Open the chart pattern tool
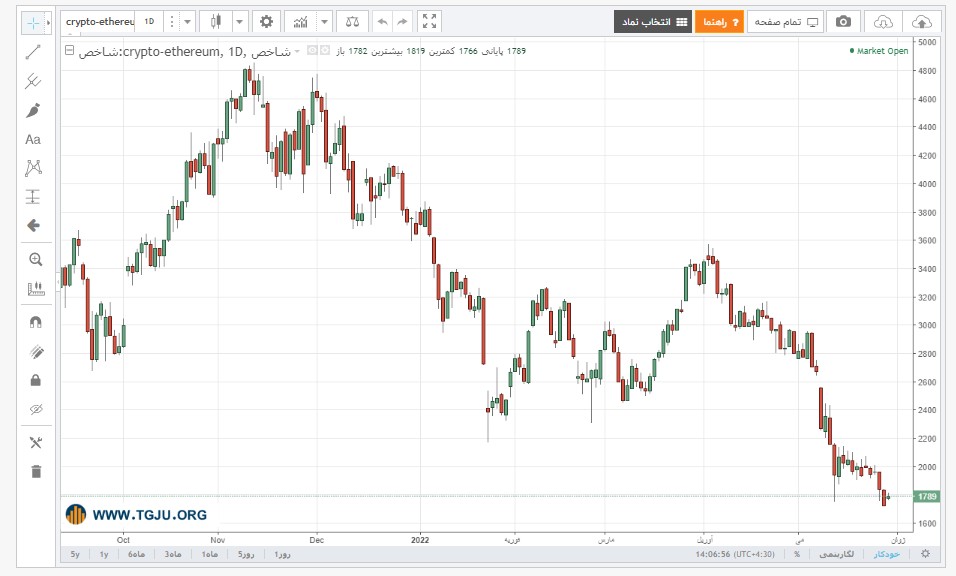This screenshot has width=956, height=576. [33, 168]
